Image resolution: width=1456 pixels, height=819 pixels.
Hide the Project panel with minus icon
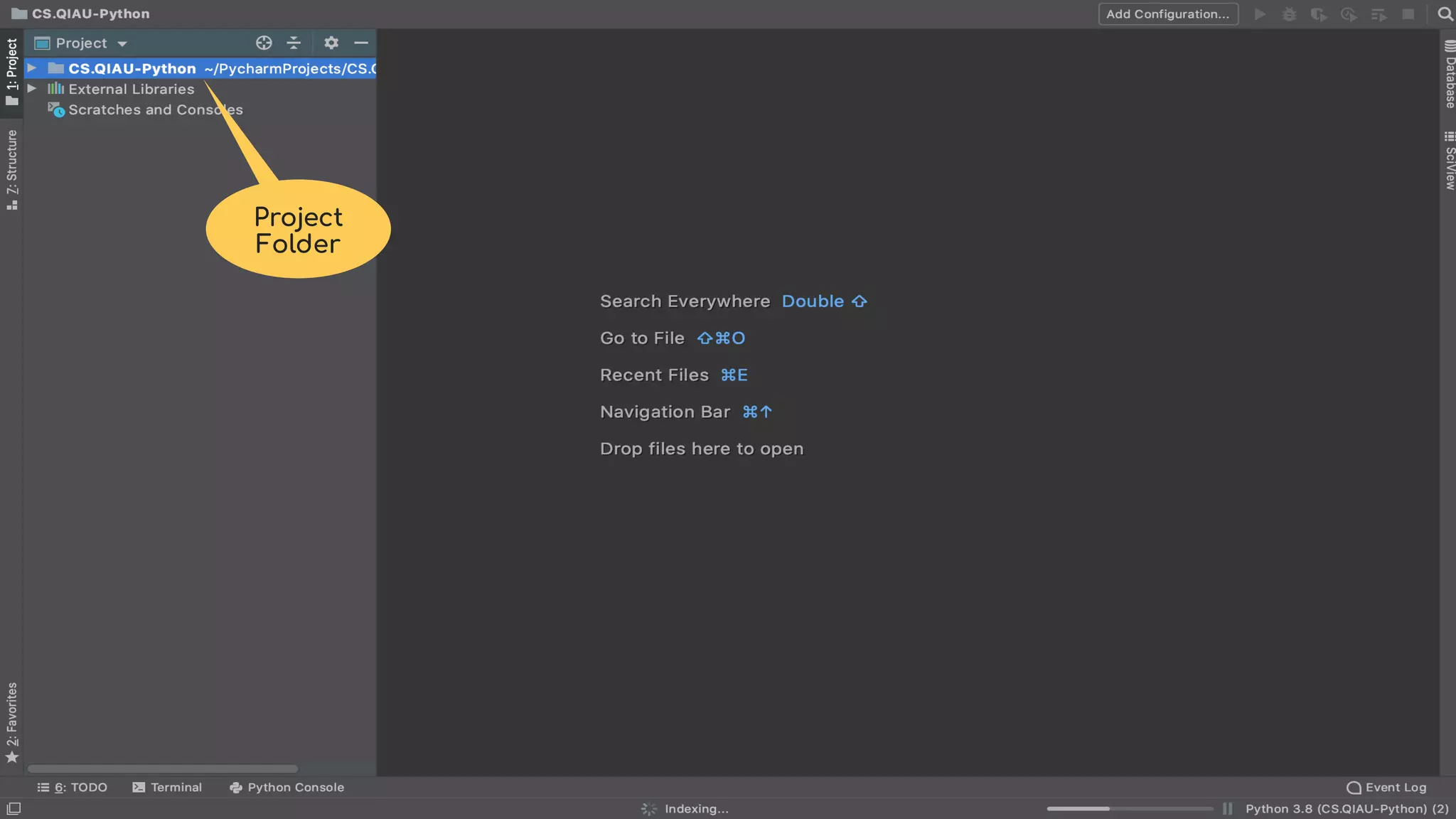(361, 43)
